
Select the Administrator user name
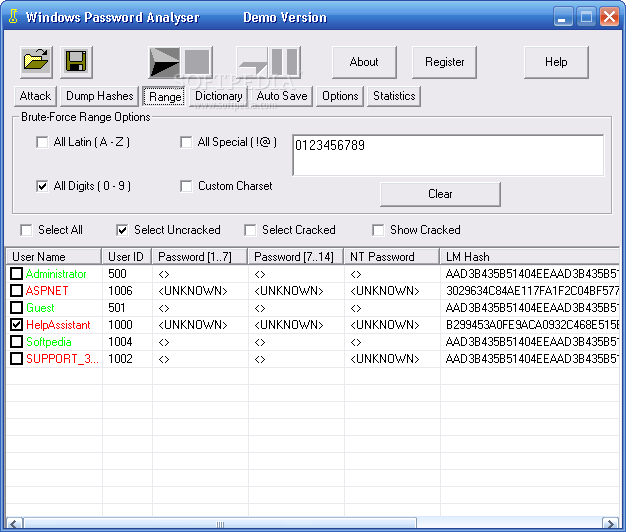(56, 274)
